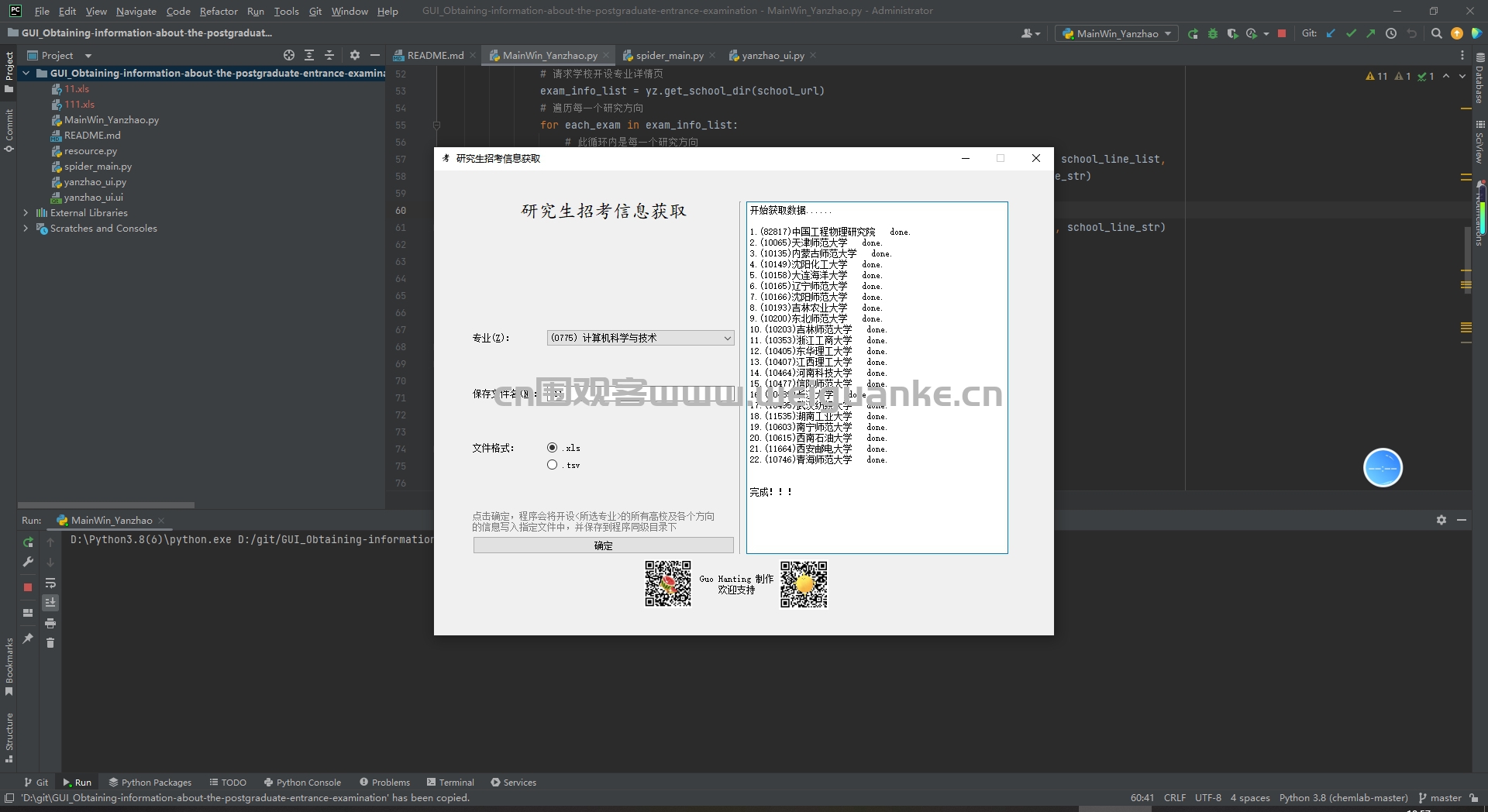Click the Git rollback arrow icon

(x=1411, y=33)
